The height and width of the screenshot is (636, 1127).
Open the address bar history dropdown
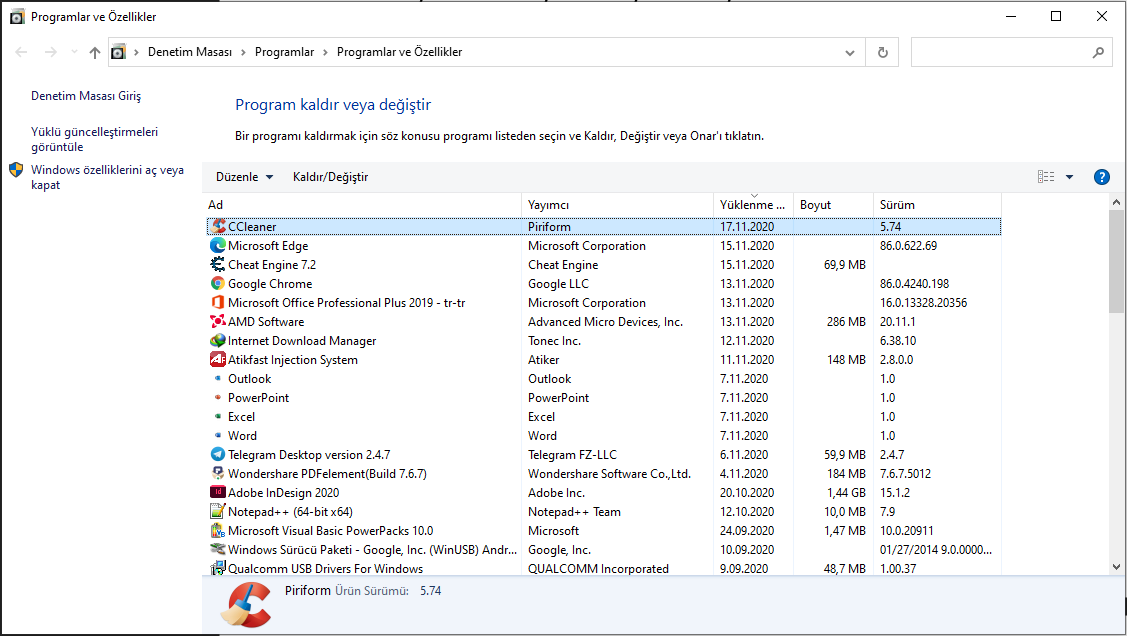[850, 52]
